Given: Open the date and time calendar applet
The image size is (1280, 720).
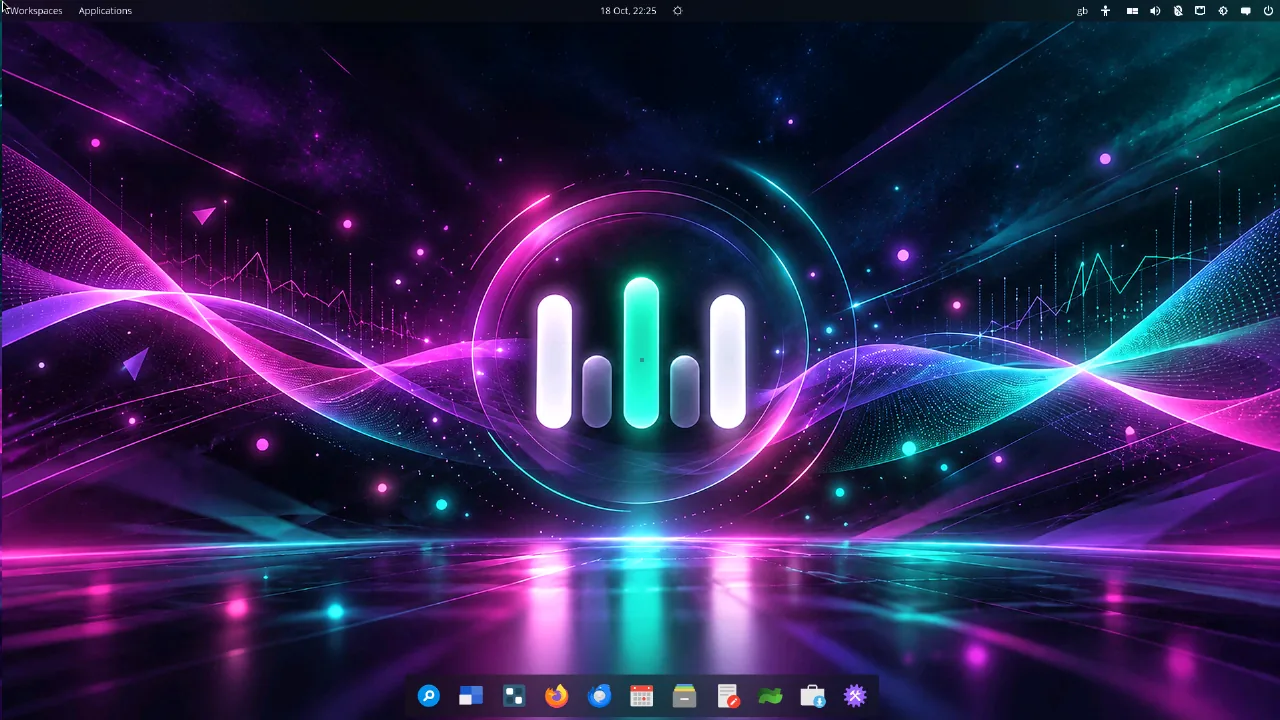Looking at the screenshot, I should 628,11.
